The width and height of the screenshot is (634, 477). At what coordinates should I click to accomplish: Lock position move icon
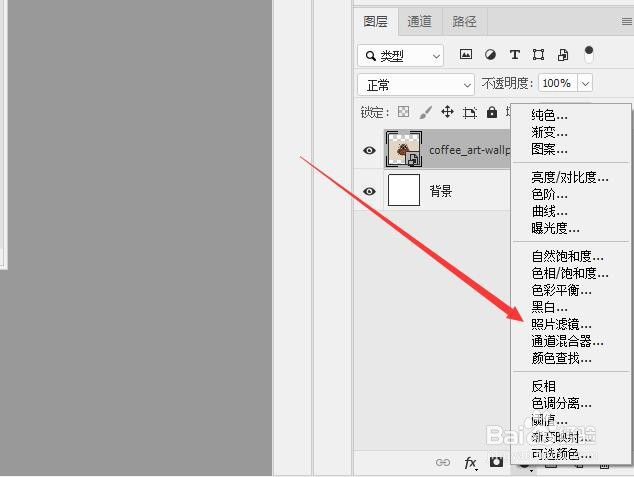(447, 112)
